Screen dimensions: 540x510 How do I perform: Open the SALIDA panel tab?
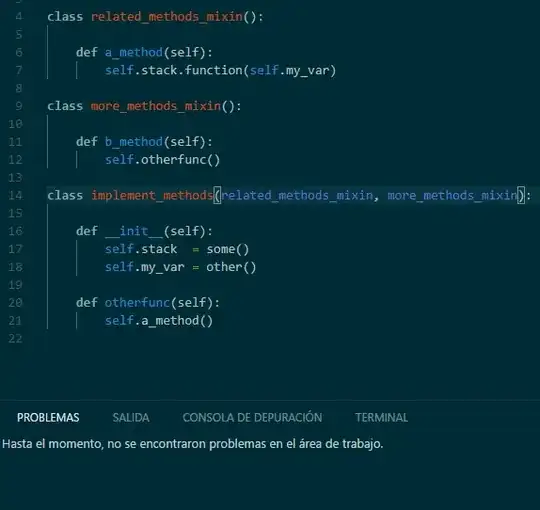(x=131, y=417)
